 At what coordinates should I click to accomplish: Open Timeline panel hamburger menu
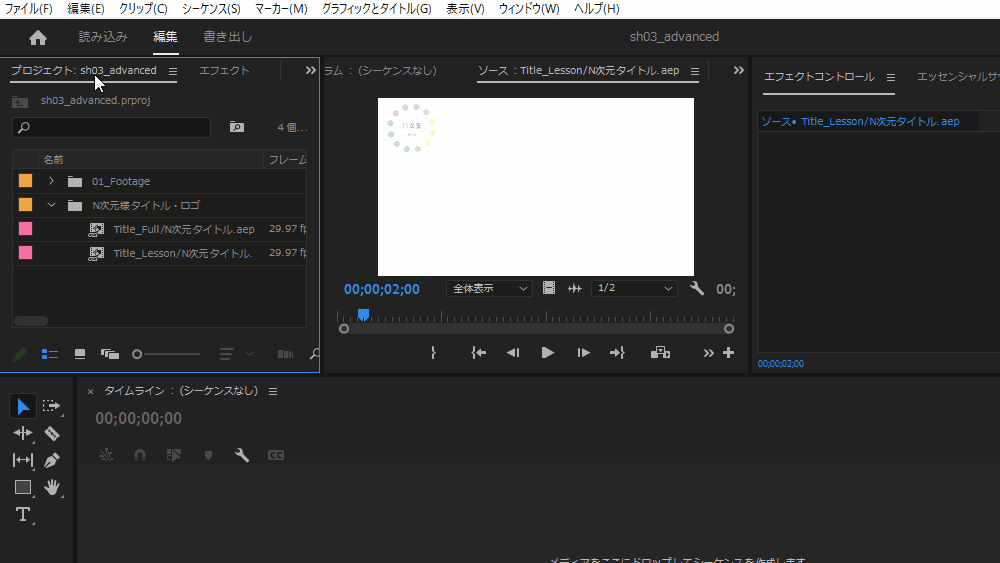273,391
